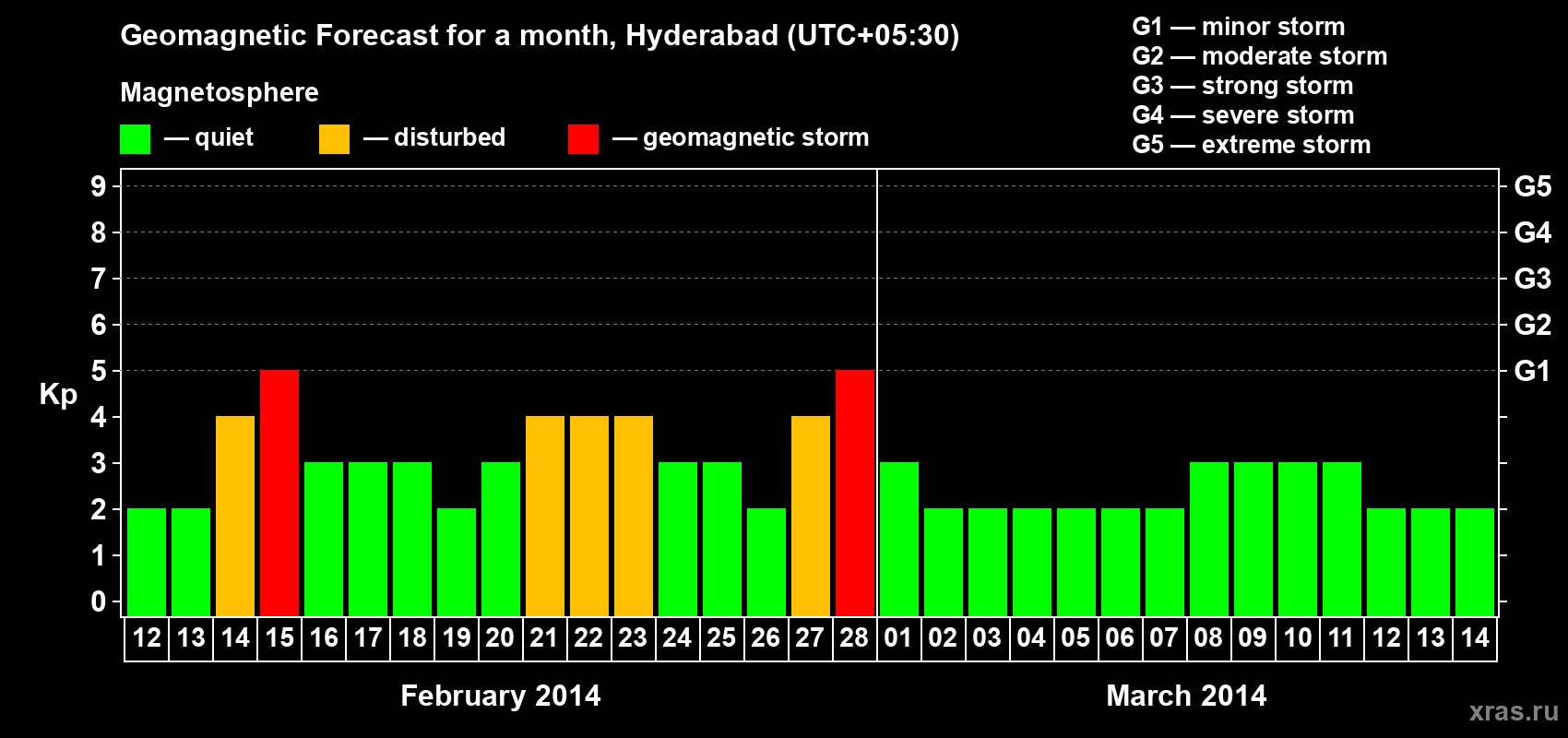This screenshot has height=738, width=1568.
Task: Click the '— quiet' legend label
Action: (x=209, y=138)
